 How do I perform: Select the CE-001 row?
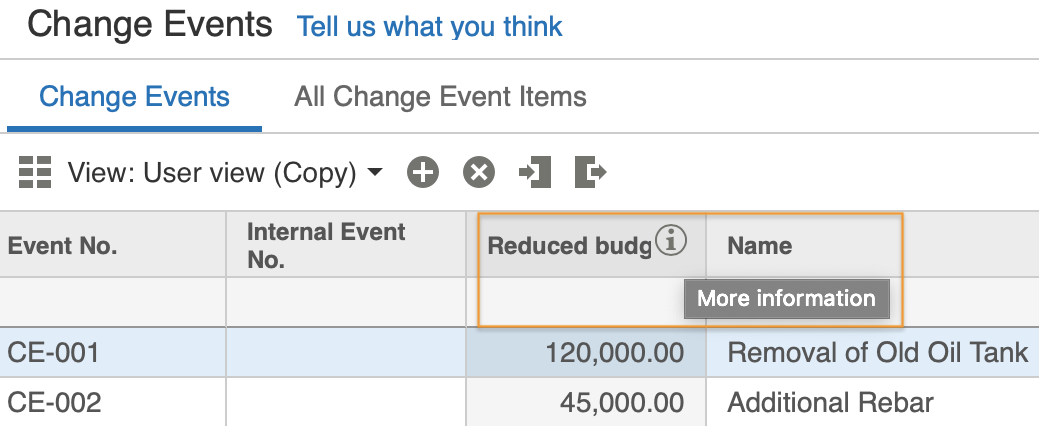click(520, 352)
